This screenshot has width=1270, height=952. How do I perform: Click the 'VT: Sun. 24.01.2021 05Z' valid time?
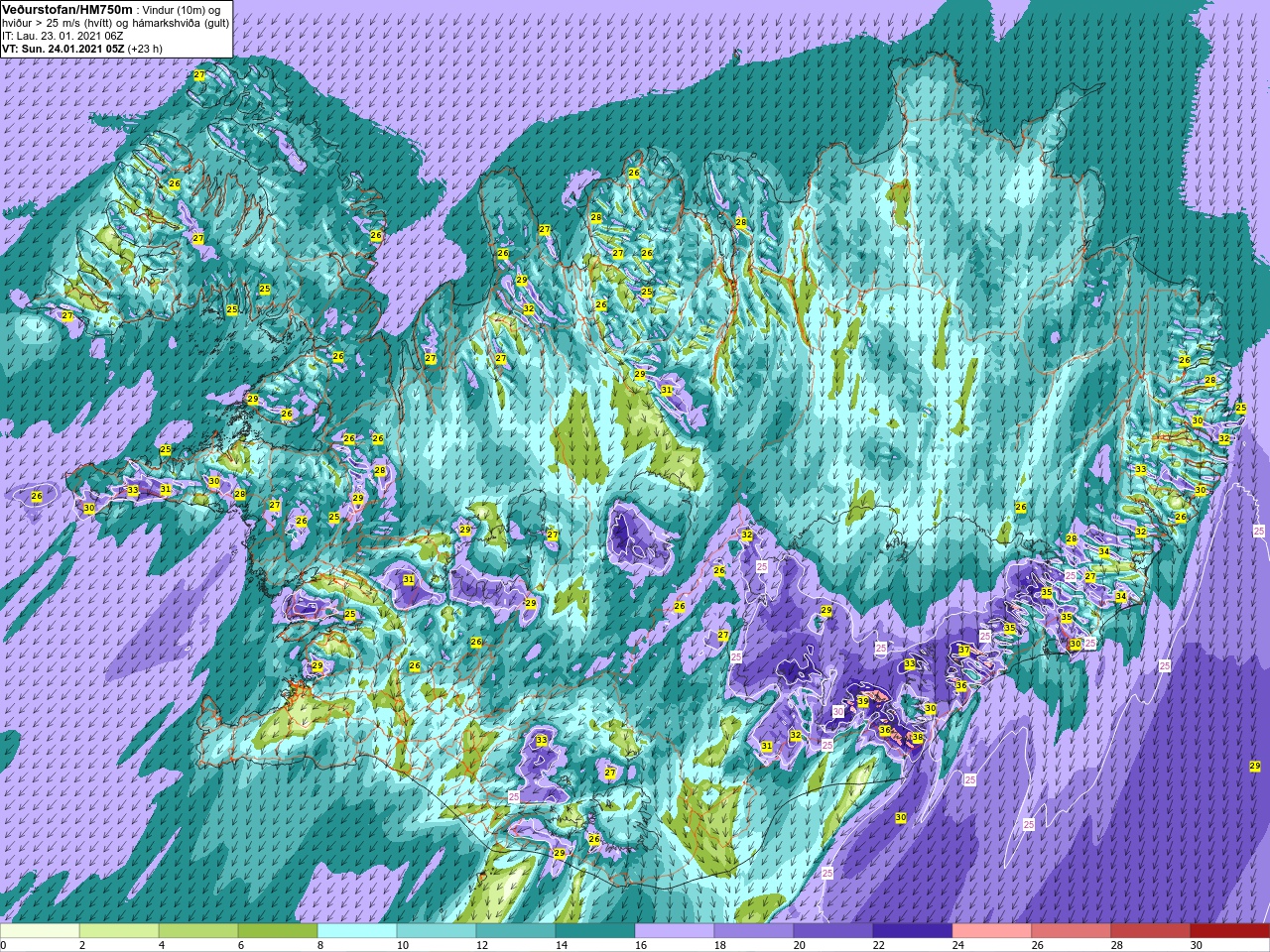pos(63,48)
